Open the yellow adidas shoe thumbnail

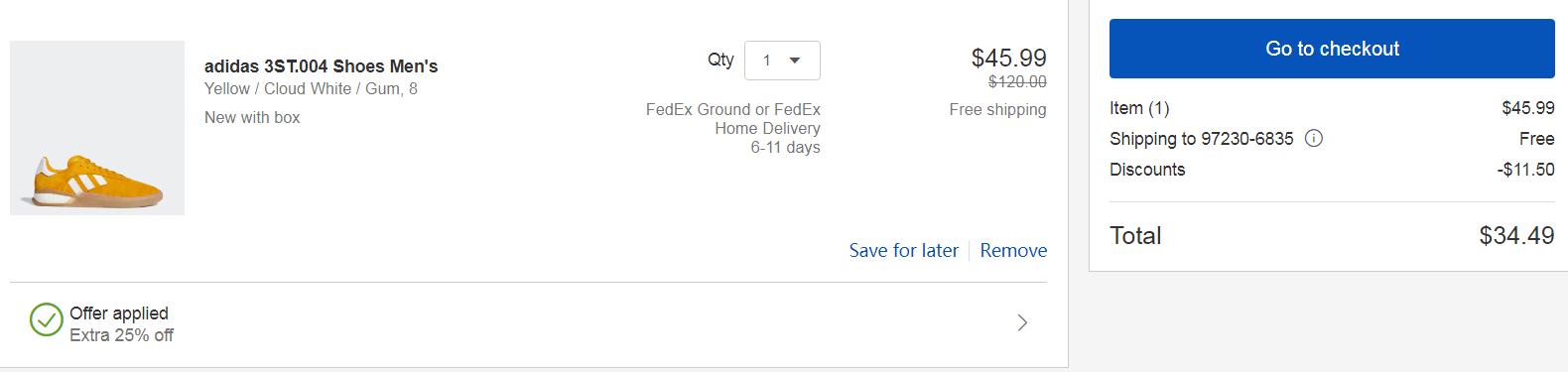coord(97,128)
